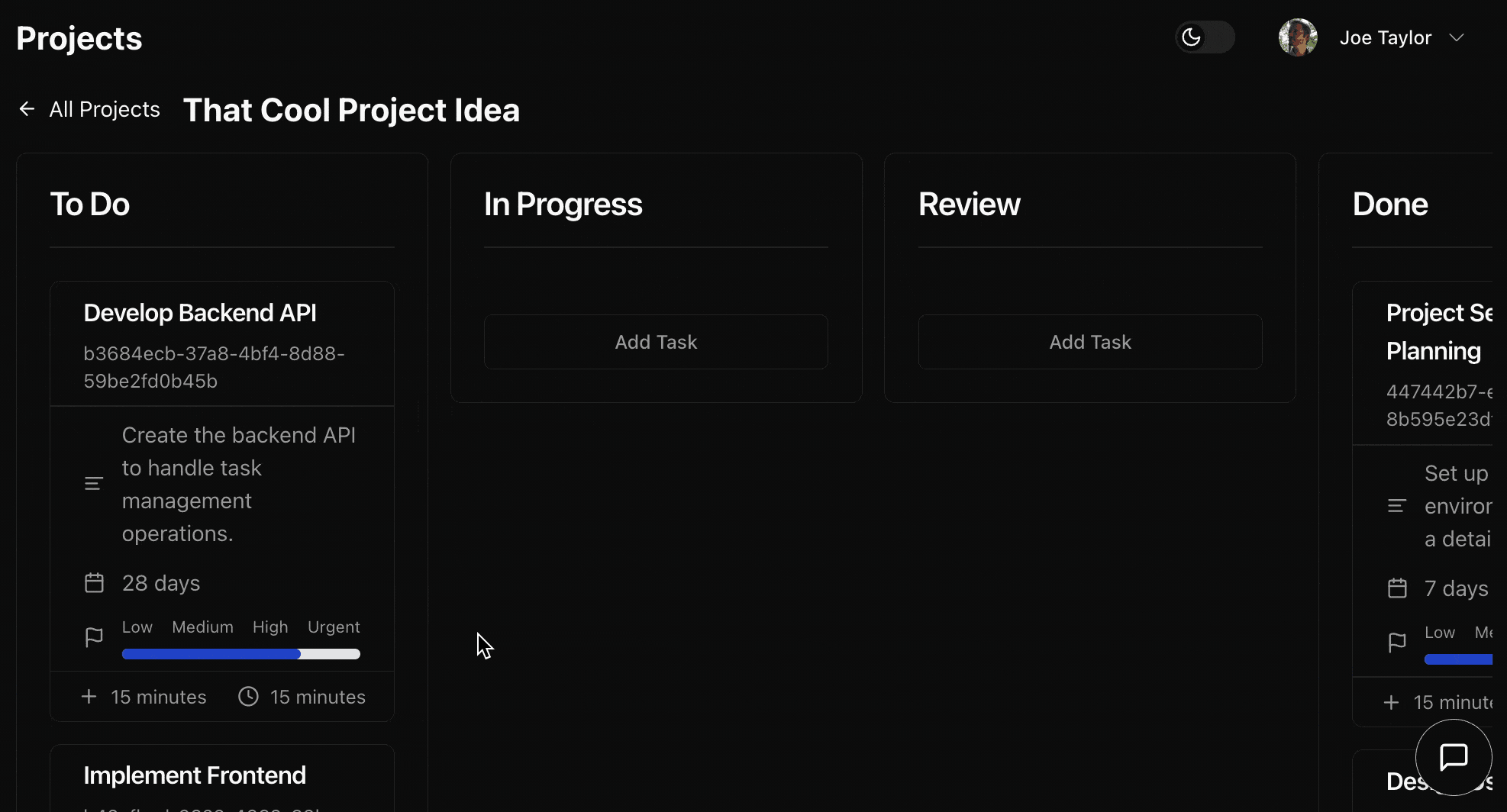The image size is (1507, 812).
Task: Expand the Joe Taylor account dropdown
Action: (1458, 37)
